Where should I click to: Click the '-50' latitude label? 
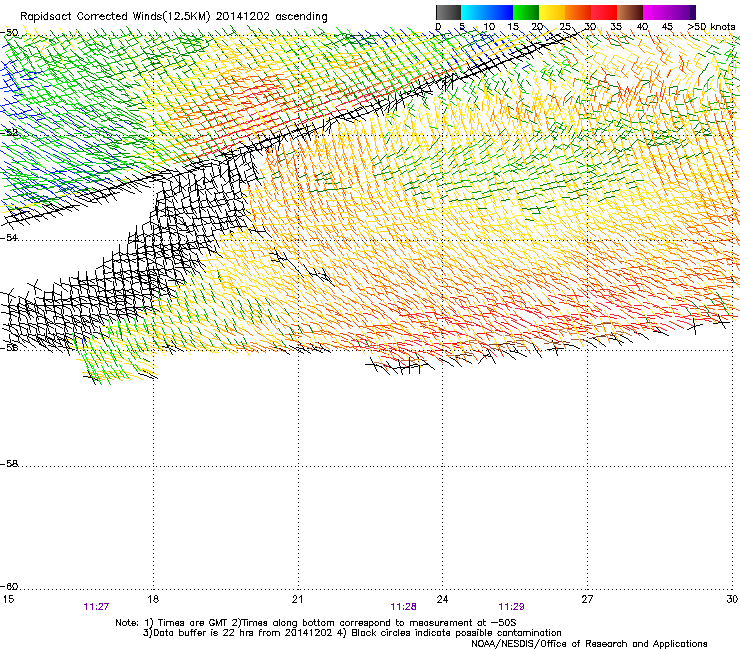9,33
